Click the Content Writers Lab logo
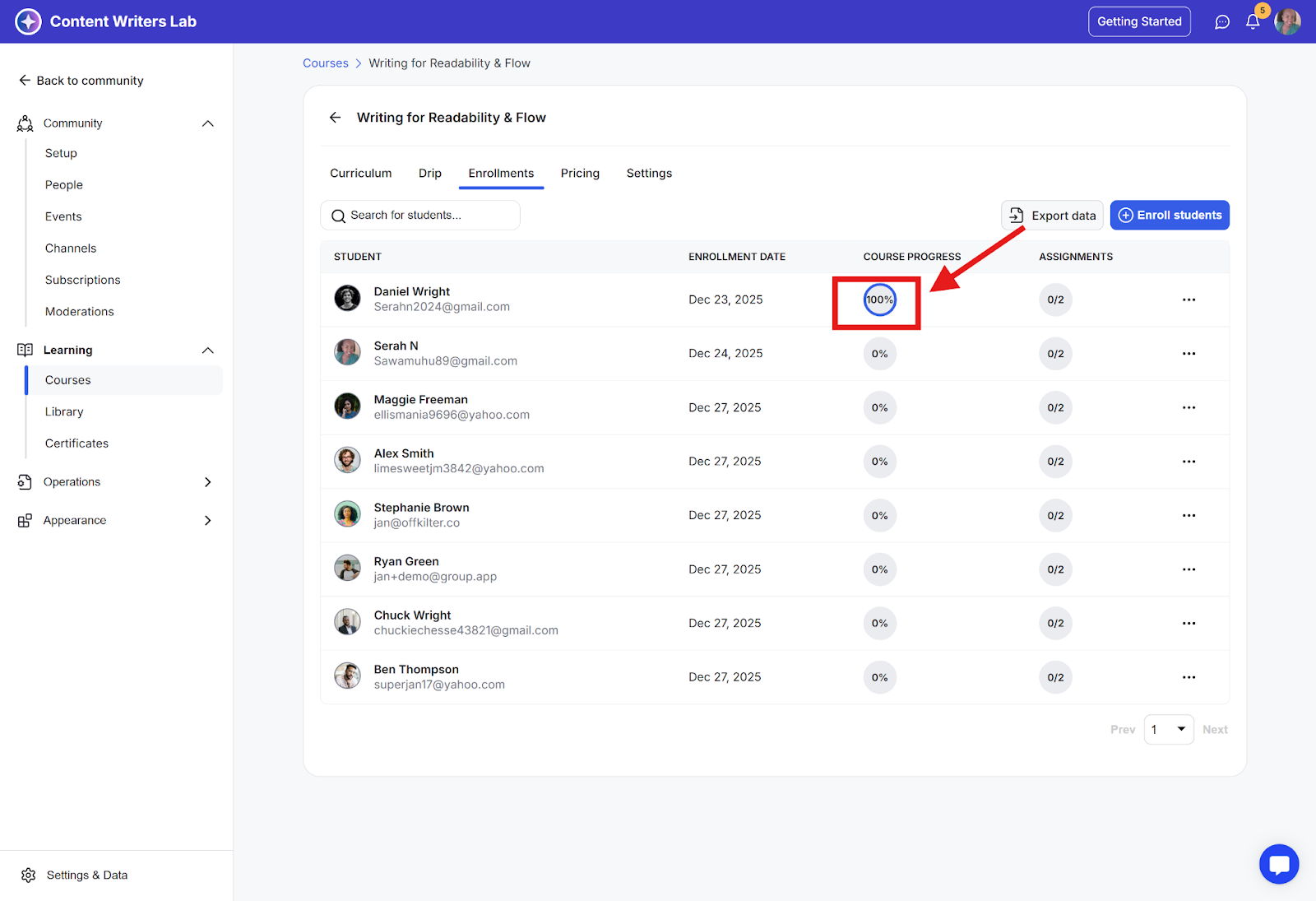This screenshot has height=901, width=1316. 28,21
